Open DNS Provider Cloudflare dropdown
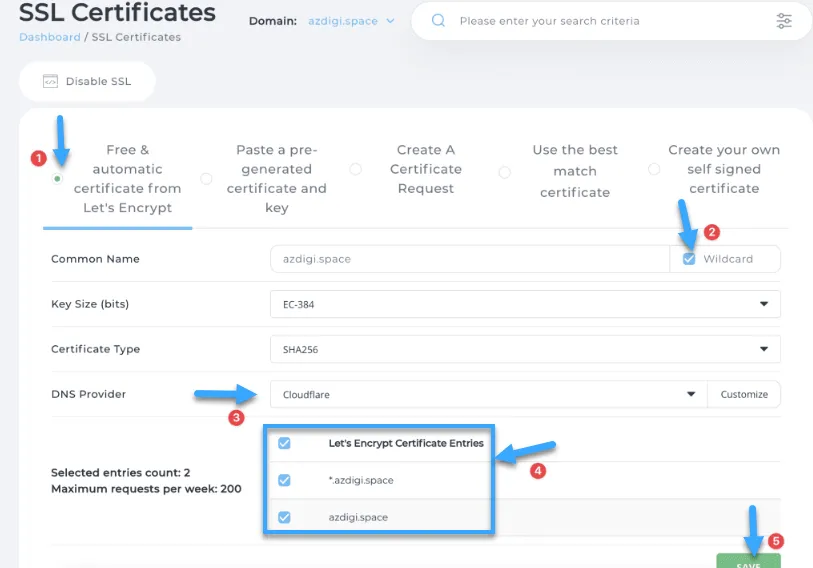Image resolution: width=813 pixels, height=568 pixels. pyautogui.click(x=488, y=394)
